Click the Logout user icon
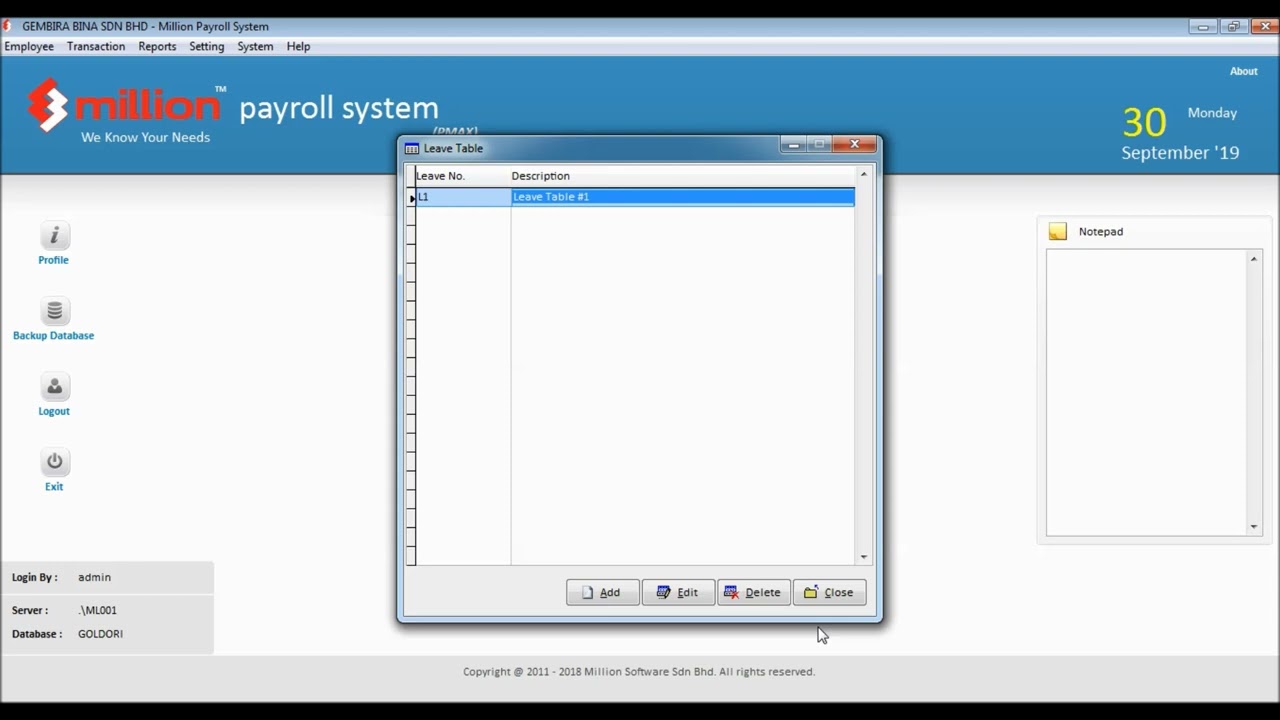1280x720 pixels. (x=55, y=387)
